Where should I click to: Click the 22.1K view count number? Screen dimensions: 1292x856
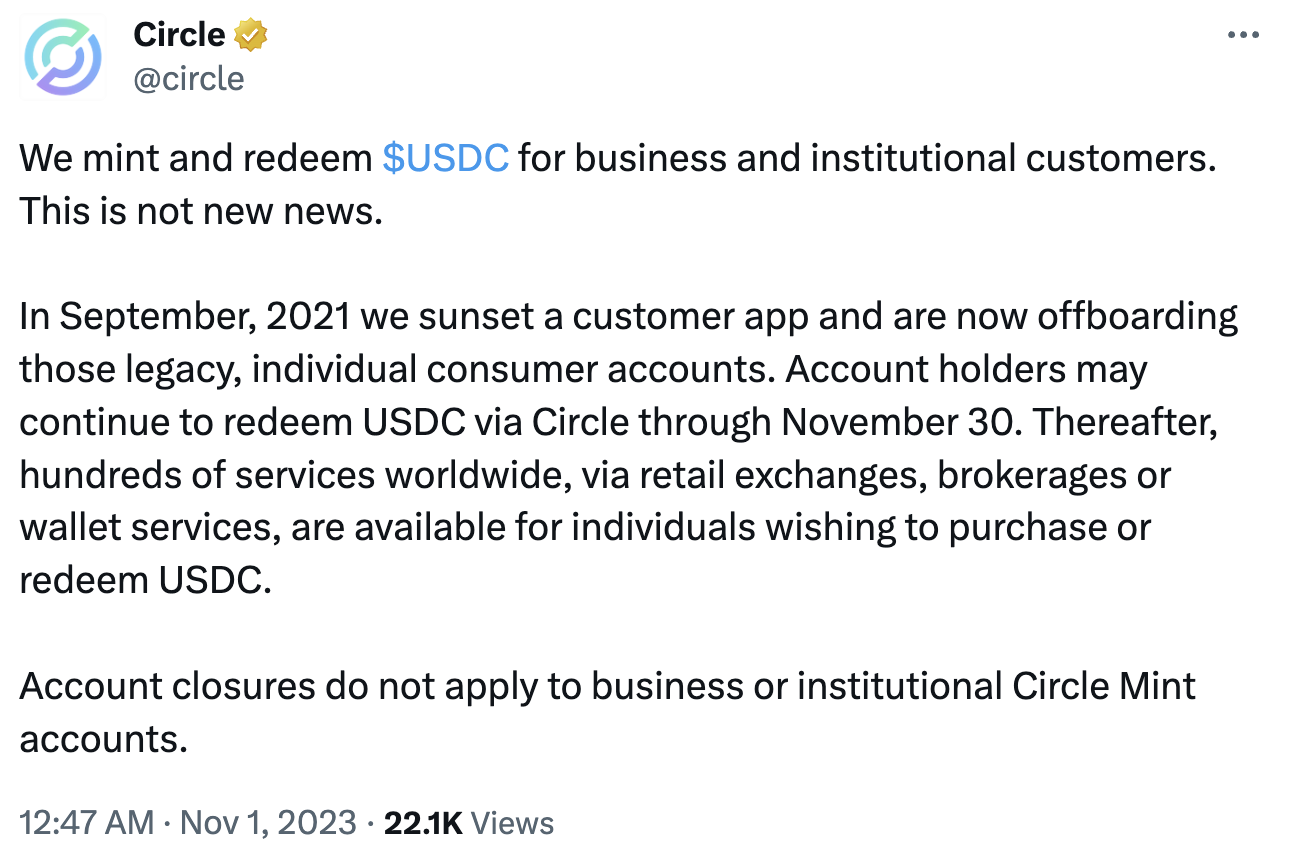point(423,823)
